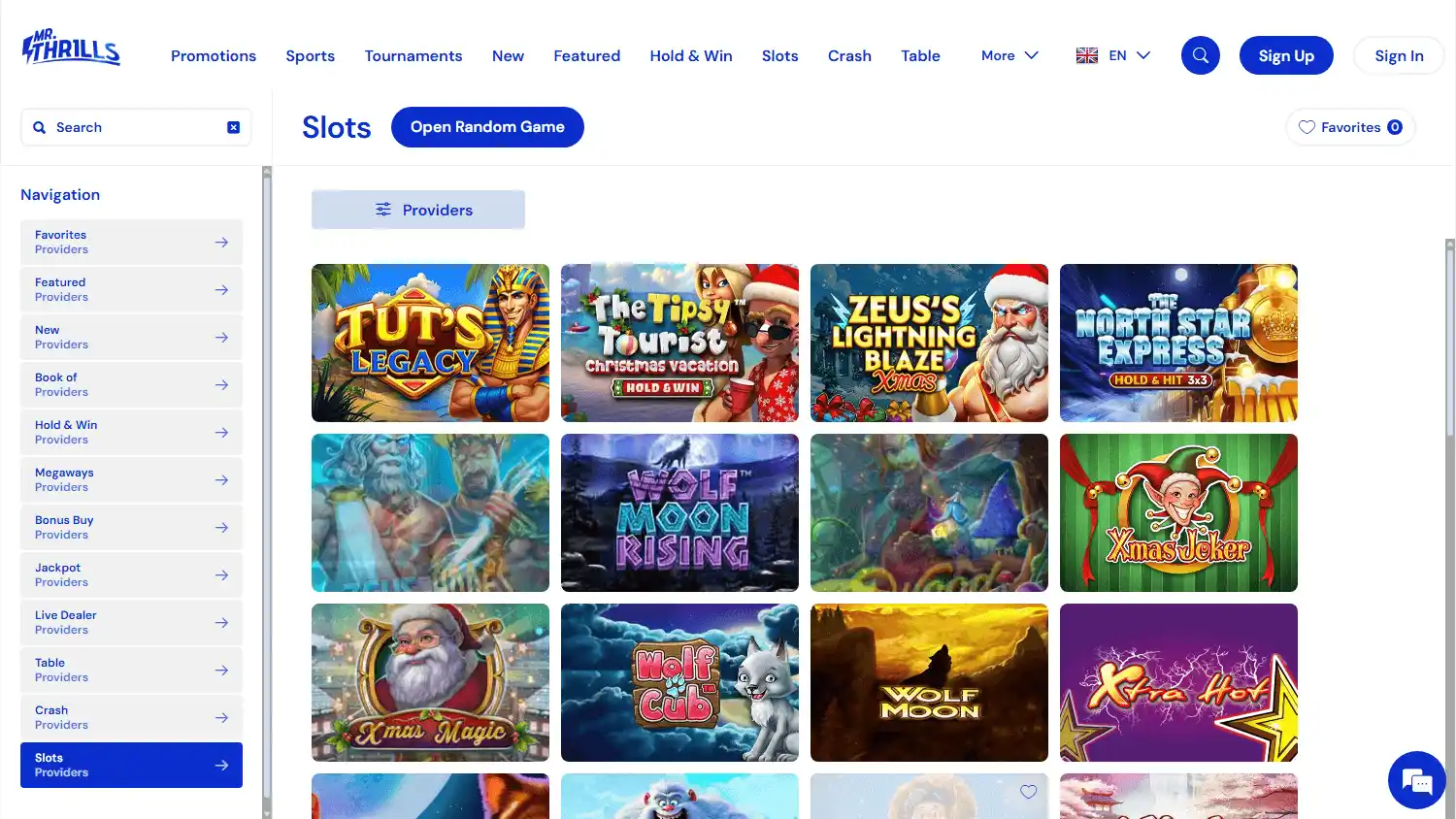Click arrow icon on Jackpot row

[221, 574]
